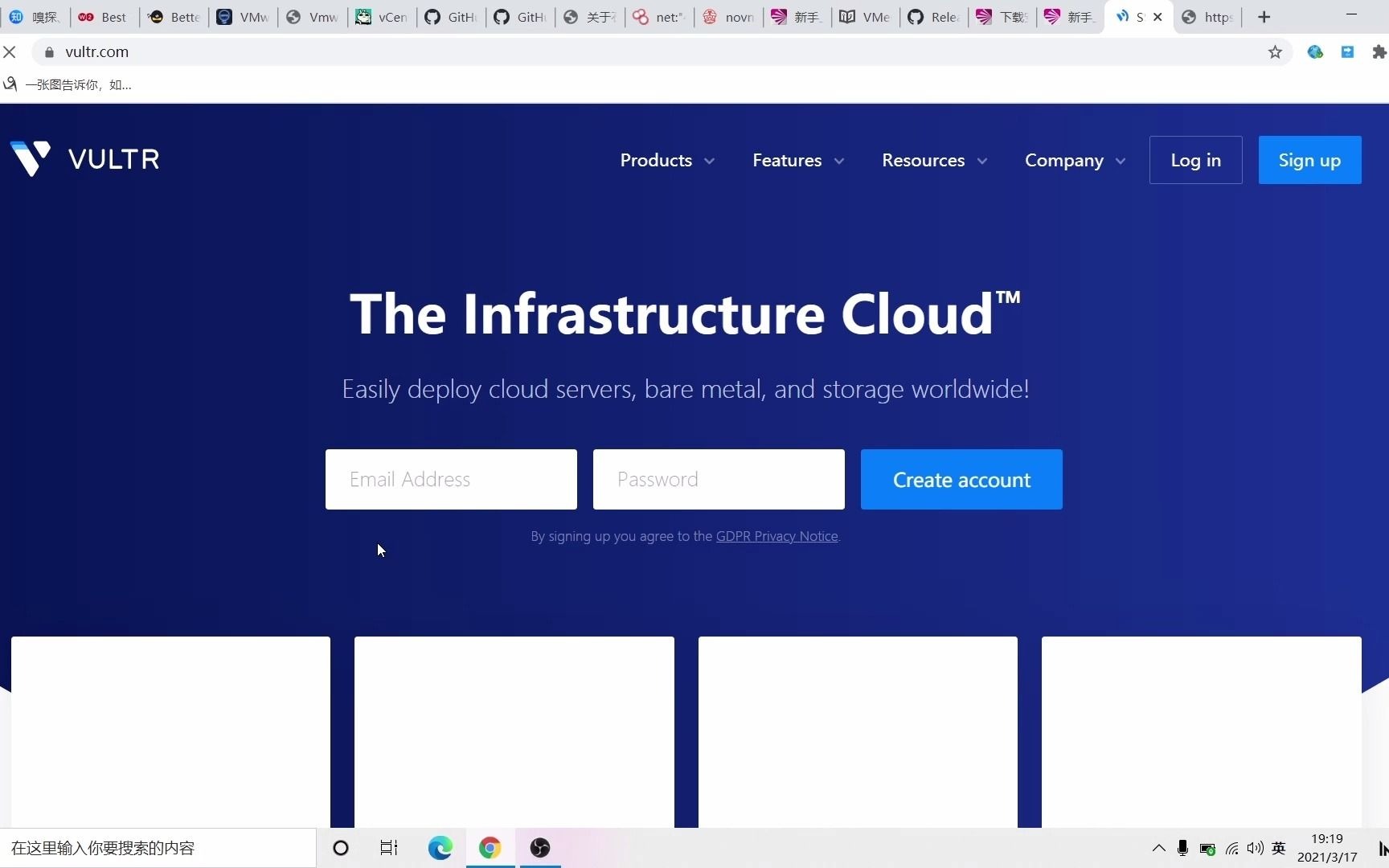The height and width of the screenshot is (868, 1389).
Task: Switch to the Bette tab
Action: click(174, 17)
